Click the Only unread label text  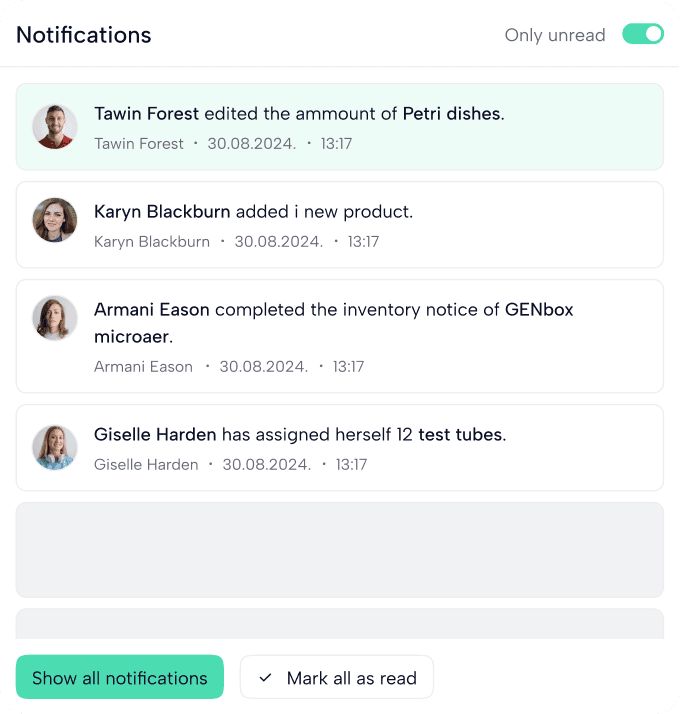point(555,35)
